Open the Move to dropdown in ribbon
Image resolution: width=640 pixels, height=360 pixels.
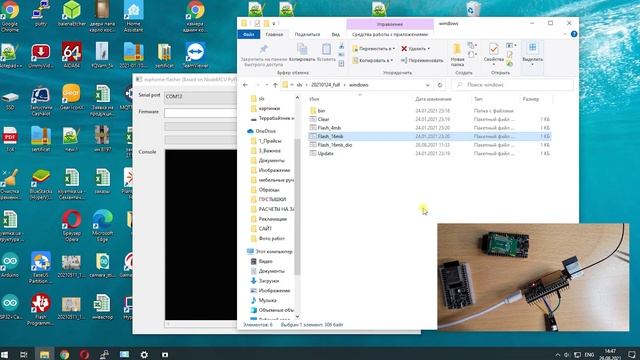(373, 49)
